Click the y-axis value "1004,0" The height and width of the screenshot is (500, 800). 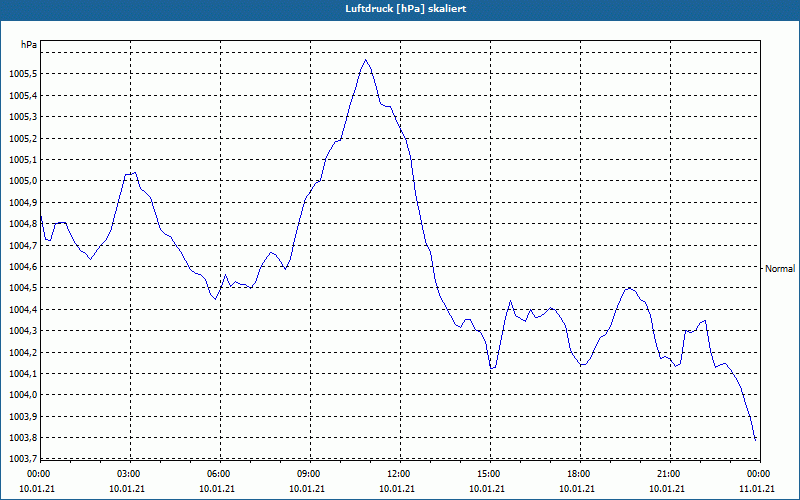23,395
